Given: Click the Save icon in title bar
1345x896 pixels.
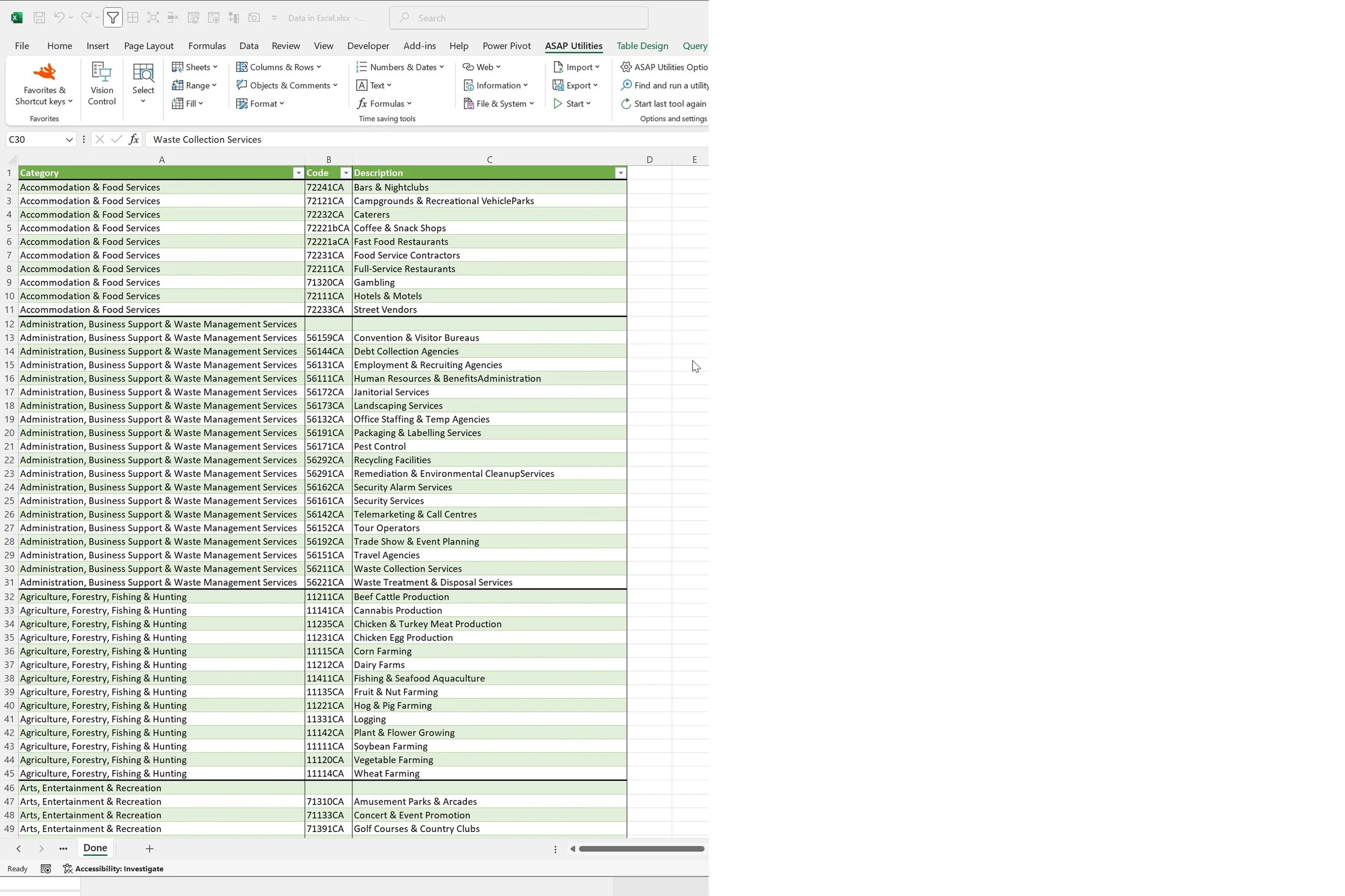Looking at the screenshot, I should click(39, 18).
